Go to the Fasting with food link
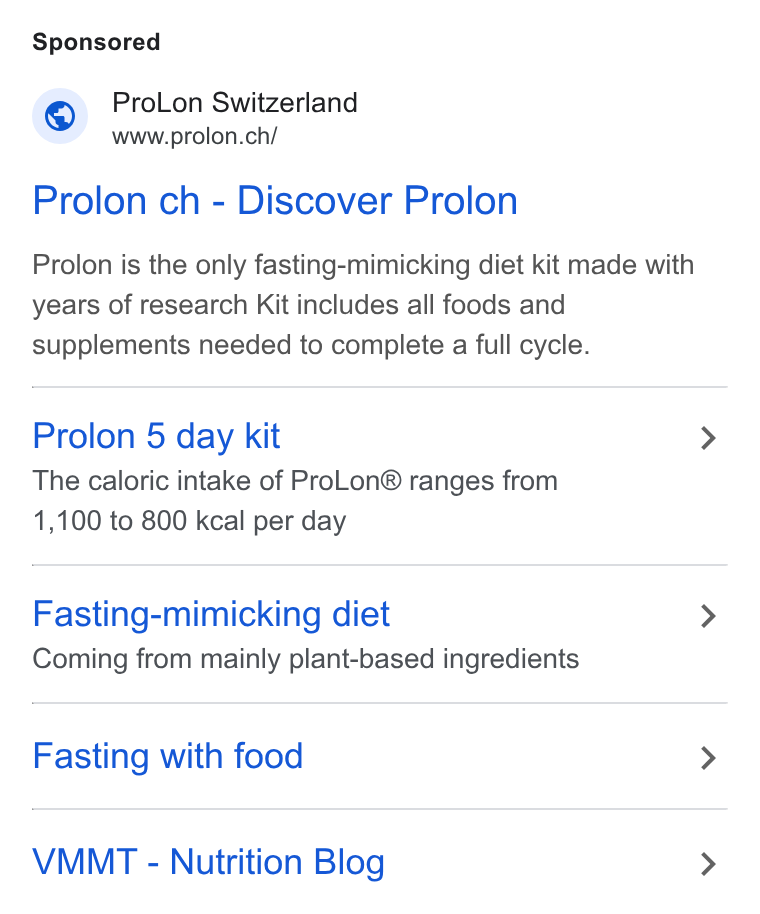Viewport: 760px width, 914px height. pyautogui.click(x=168, y=757)
